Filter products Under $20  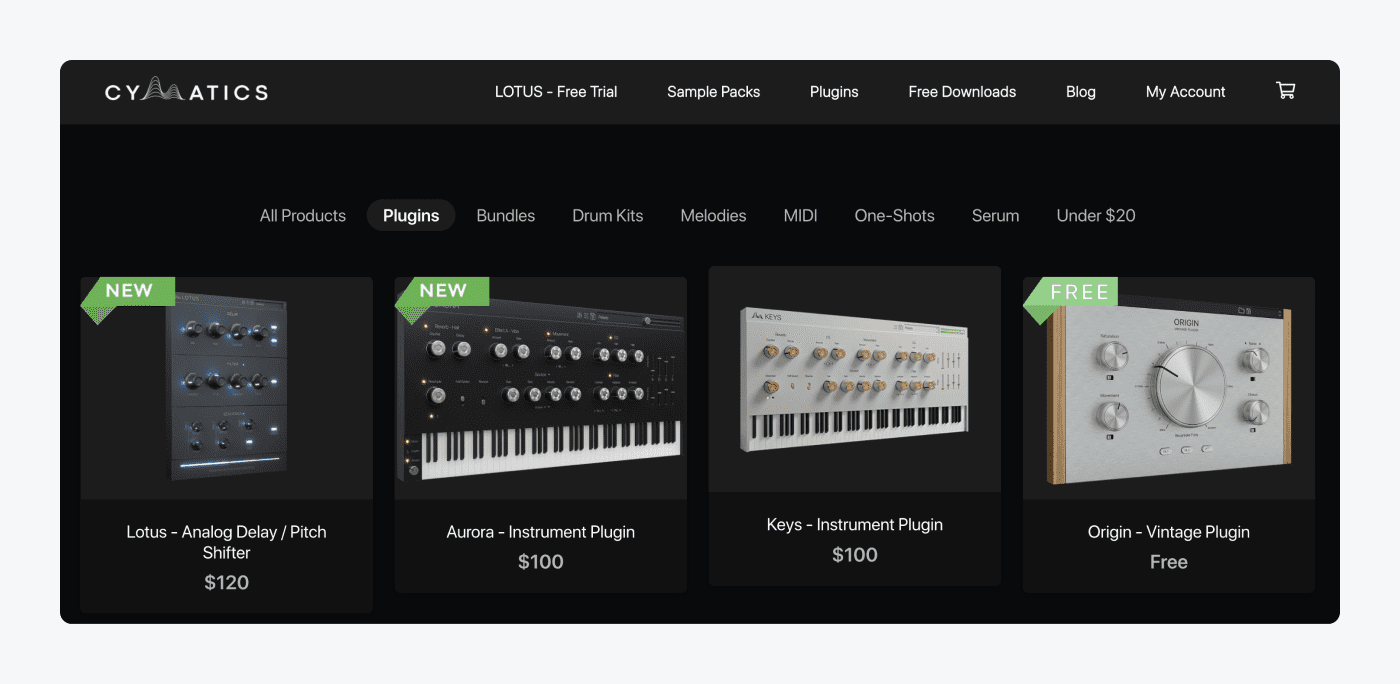point(1096,215)
